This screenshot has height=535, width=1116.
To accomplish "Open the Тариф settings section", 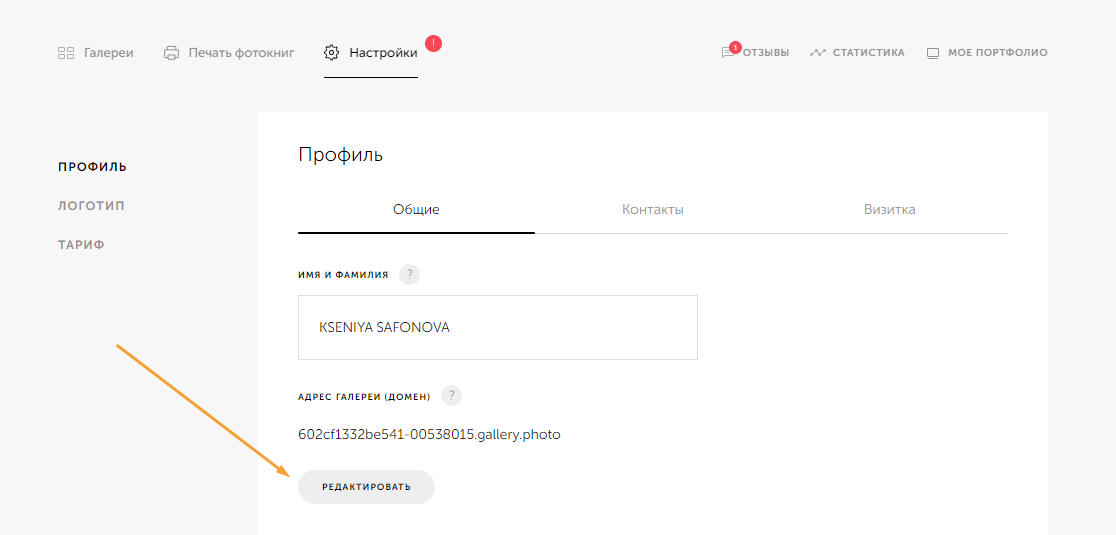I will point(81,245).
